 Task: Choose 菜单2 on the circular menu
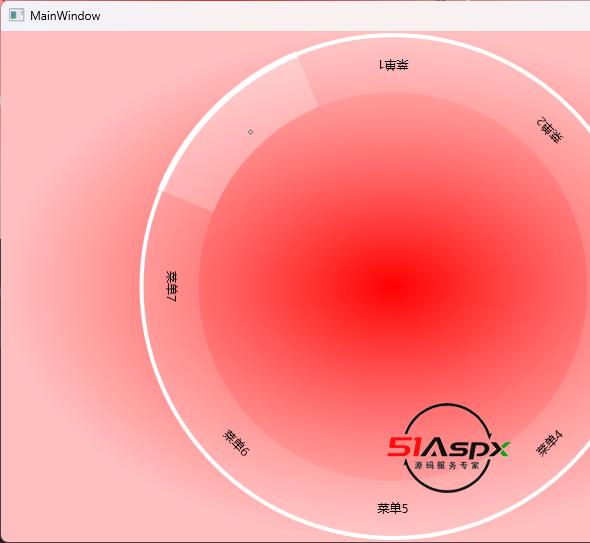point(550,130)
